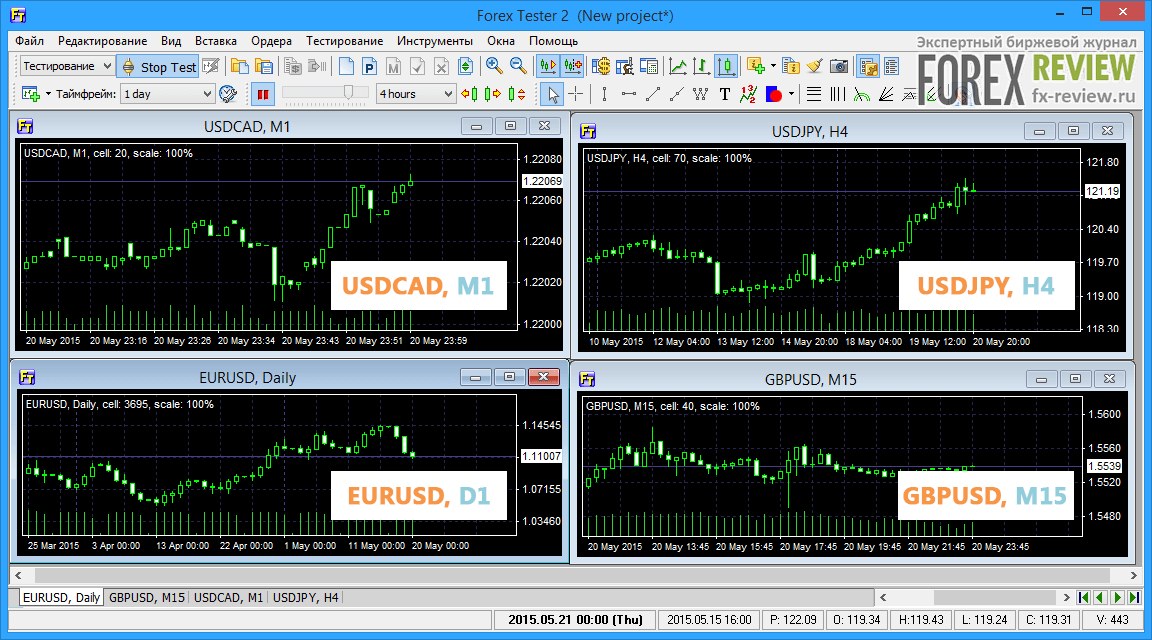Viewport: 1152px width, 640px height.
Task: Minimize the USDJPY, H4 chart window
Action: pos(1039,131)
